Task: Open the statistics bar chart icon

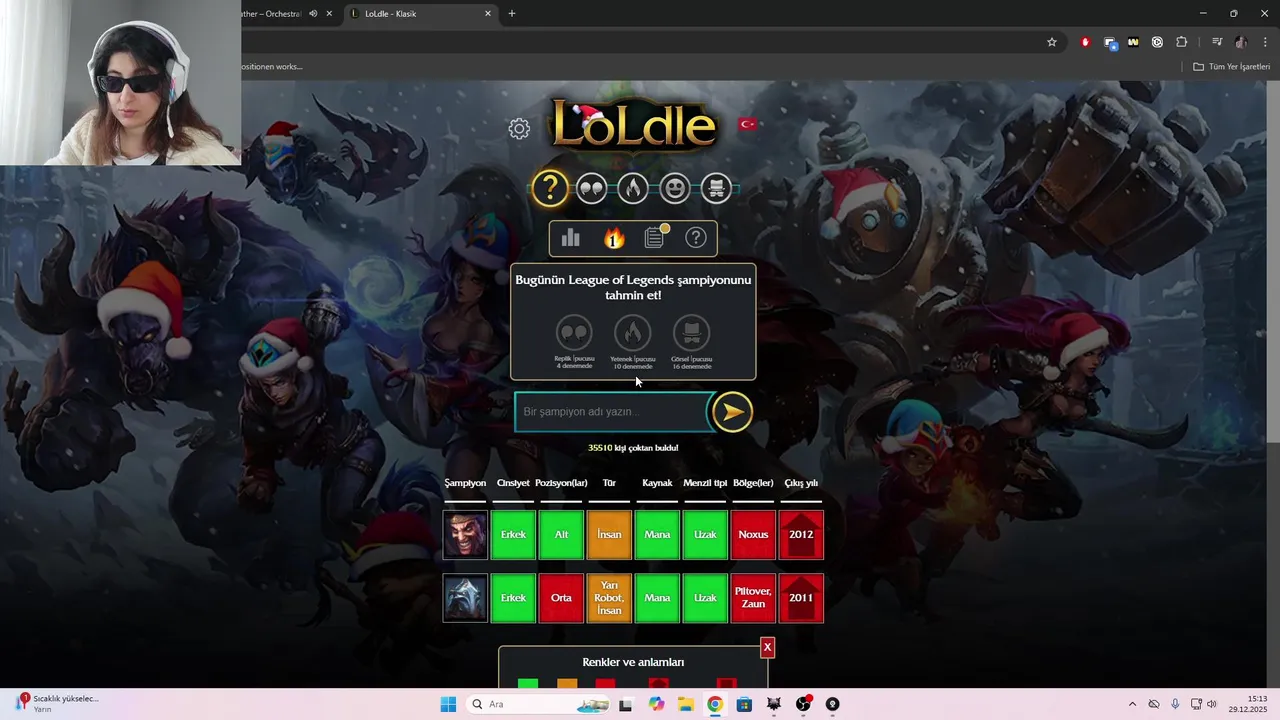Action: coord(571,238)
